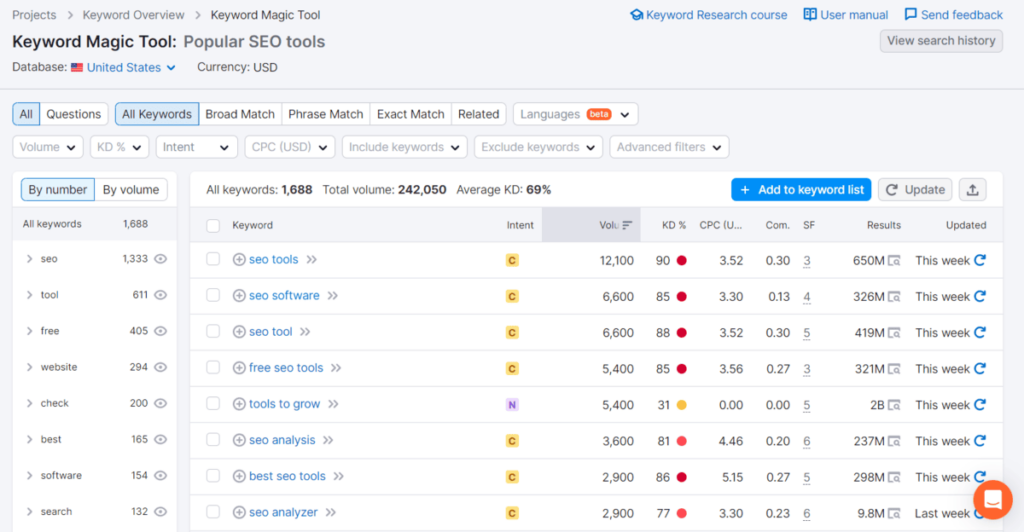Click the Send feedback link
Screen dimensions: 1024x532
(953, 15)
